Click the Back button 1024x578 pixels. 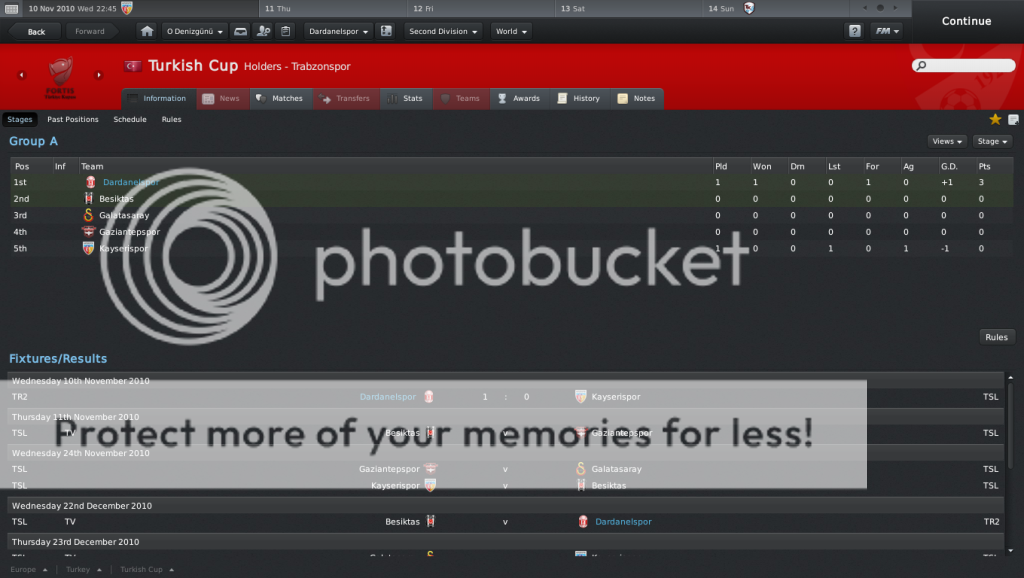36,31
